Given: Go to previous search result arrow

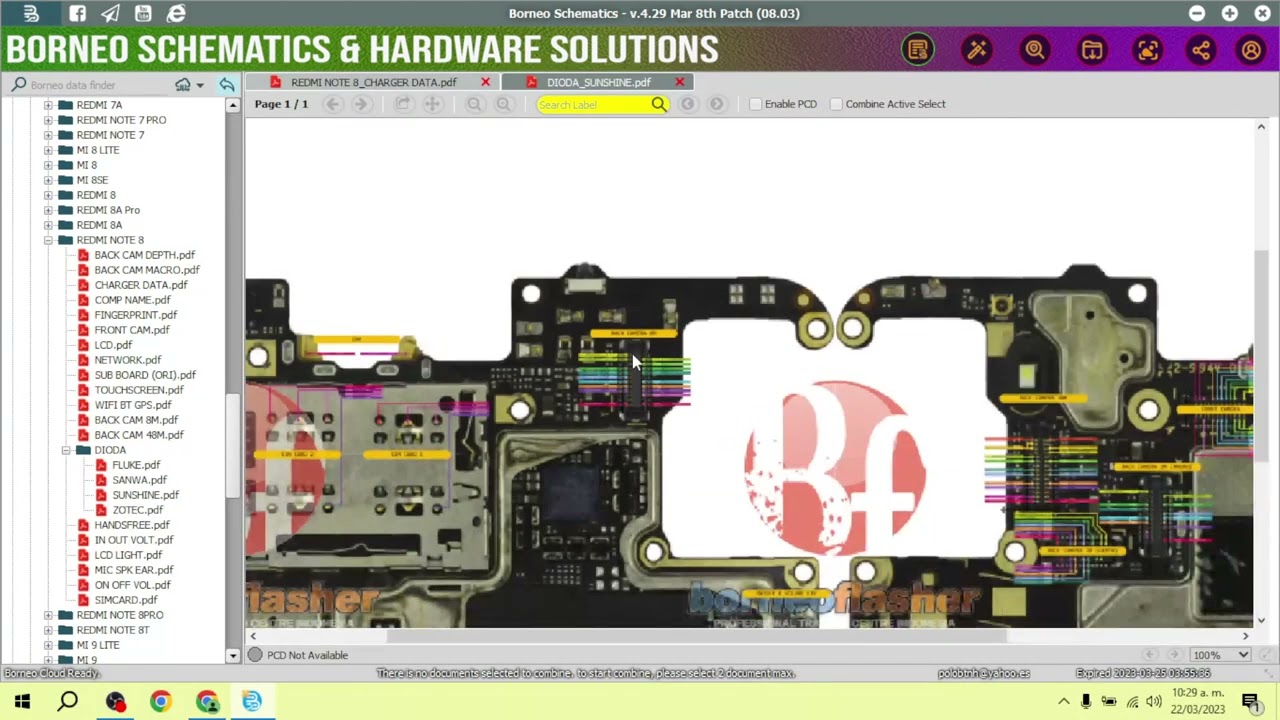Looking at the screenshot, I should point(688,104).
